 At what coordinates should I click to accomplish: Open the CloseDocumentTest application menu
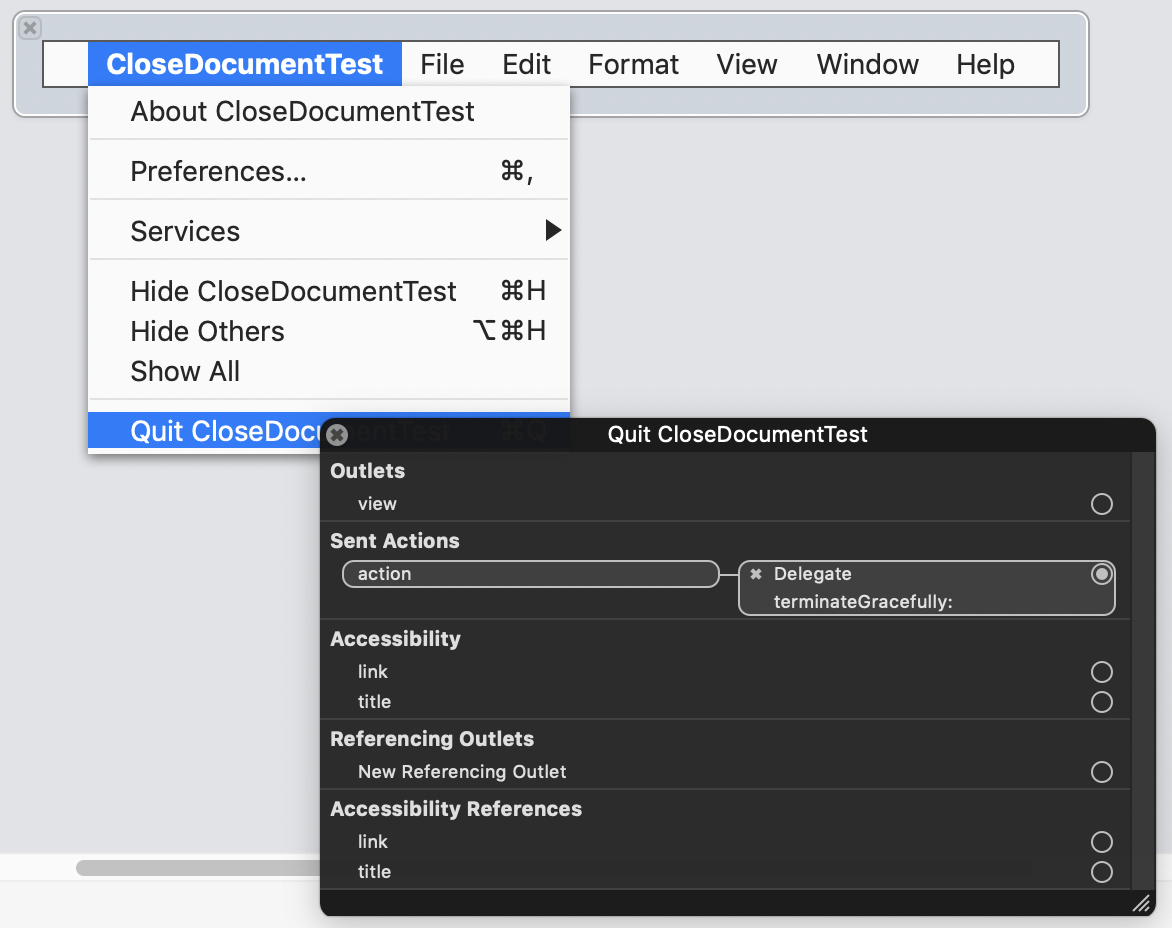tap(245, 64)
